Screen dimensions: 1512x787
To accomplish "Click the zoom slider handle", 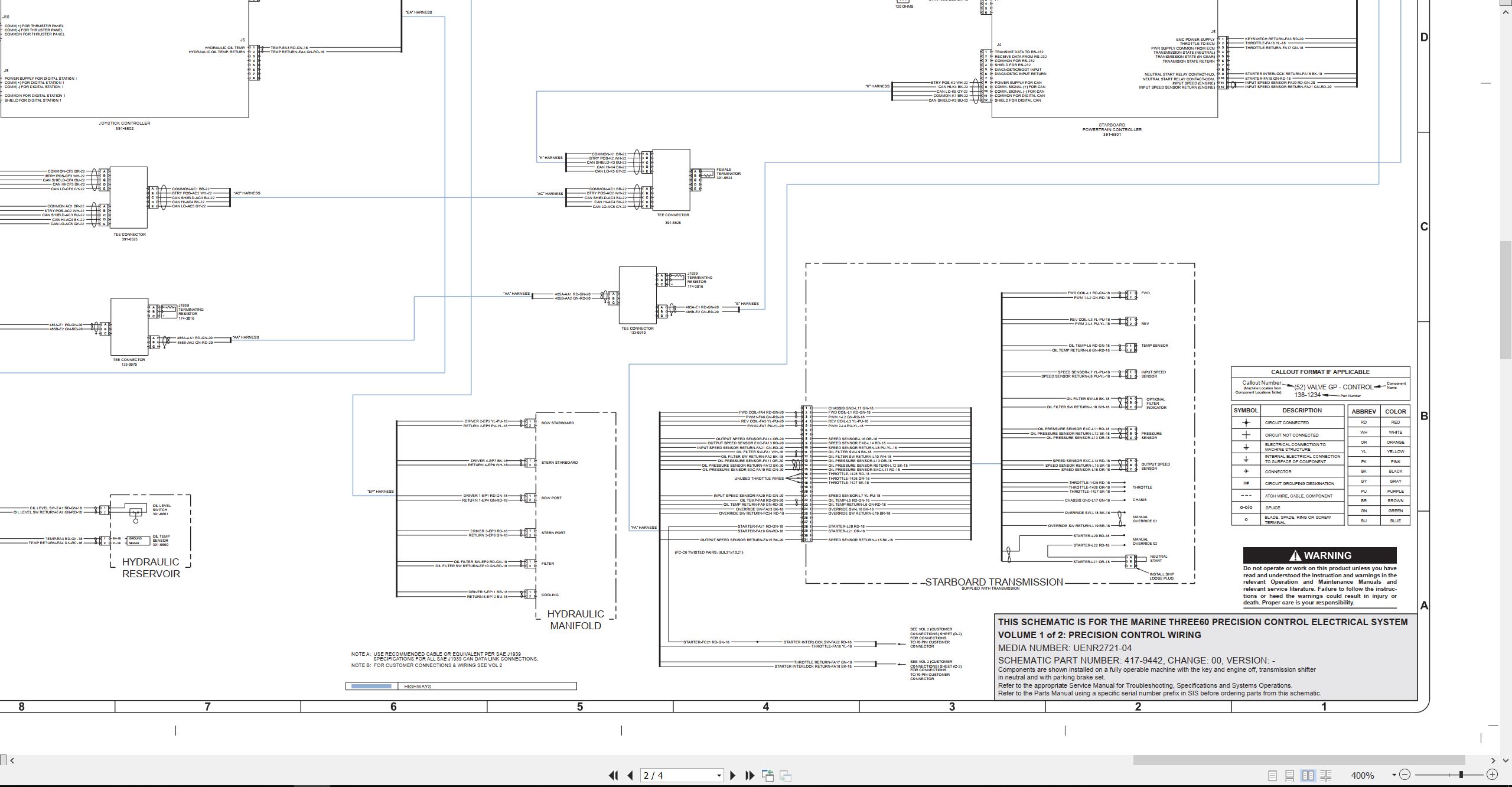I will 1461,775.
